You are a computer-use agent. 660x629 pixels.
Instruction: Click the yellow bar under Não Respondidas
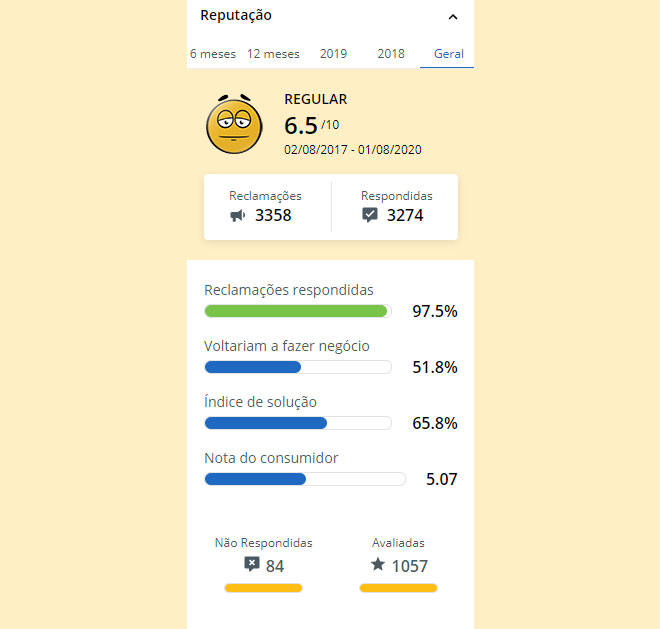[x=263, y=588]
